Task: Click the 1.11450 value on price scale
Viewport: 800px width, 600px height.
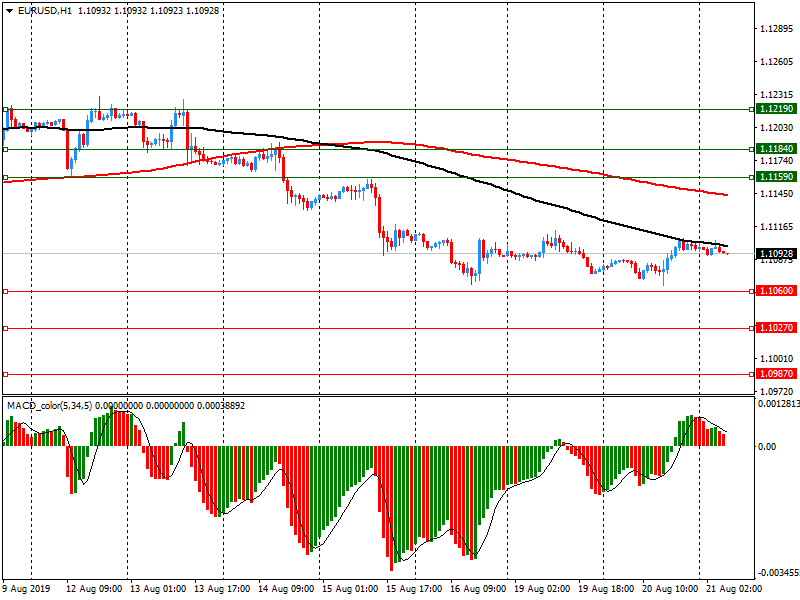Action: 777,194
